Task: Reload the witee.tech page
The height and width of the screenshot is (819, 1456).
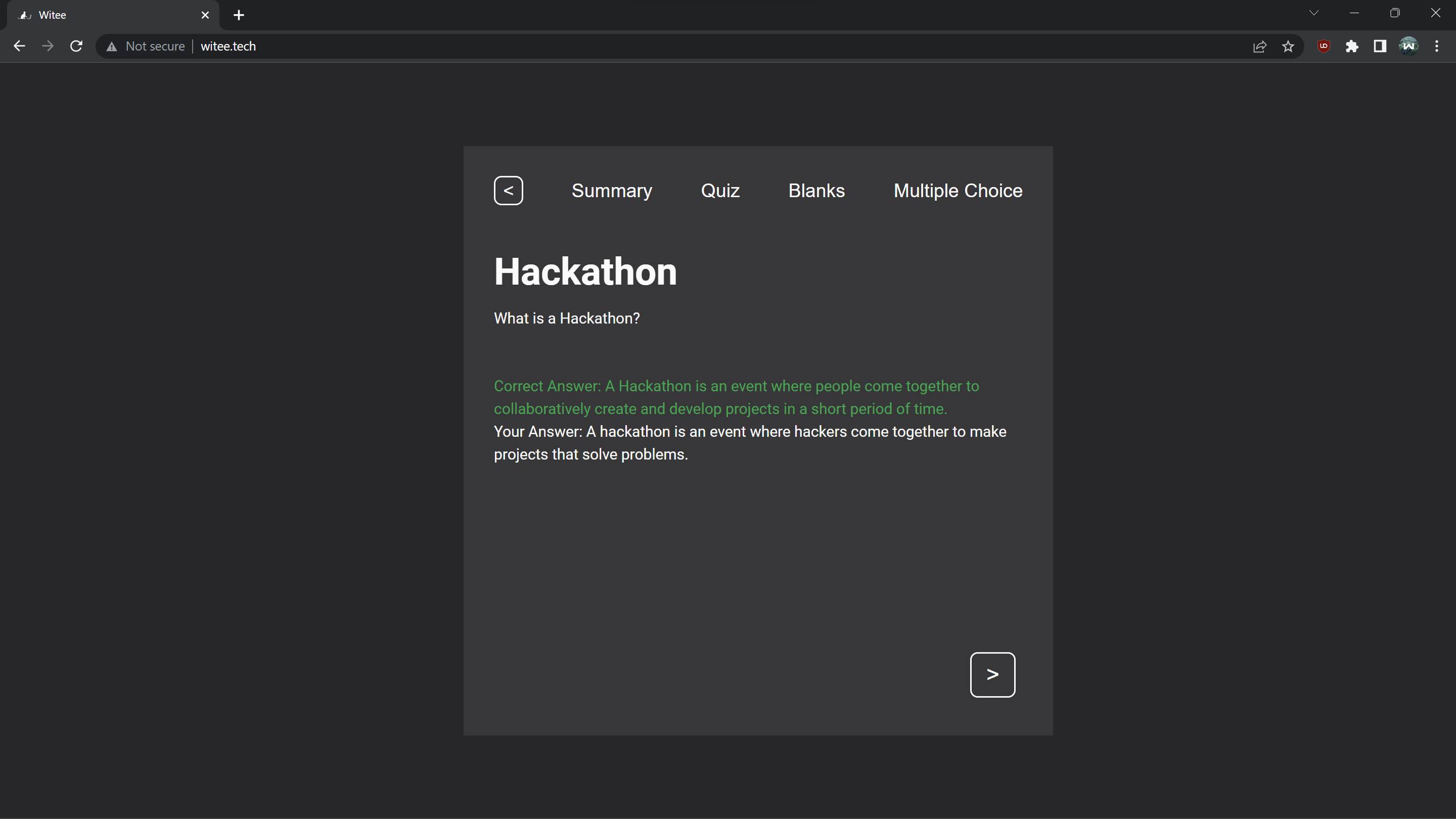Action: [76, 47]
